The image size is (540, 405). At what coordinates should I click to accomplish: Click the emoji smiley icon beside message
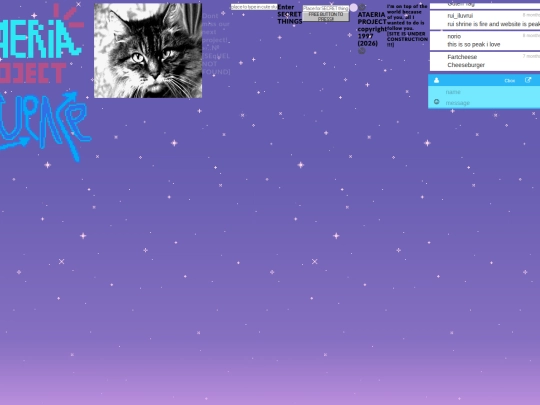tap(436, 102)
